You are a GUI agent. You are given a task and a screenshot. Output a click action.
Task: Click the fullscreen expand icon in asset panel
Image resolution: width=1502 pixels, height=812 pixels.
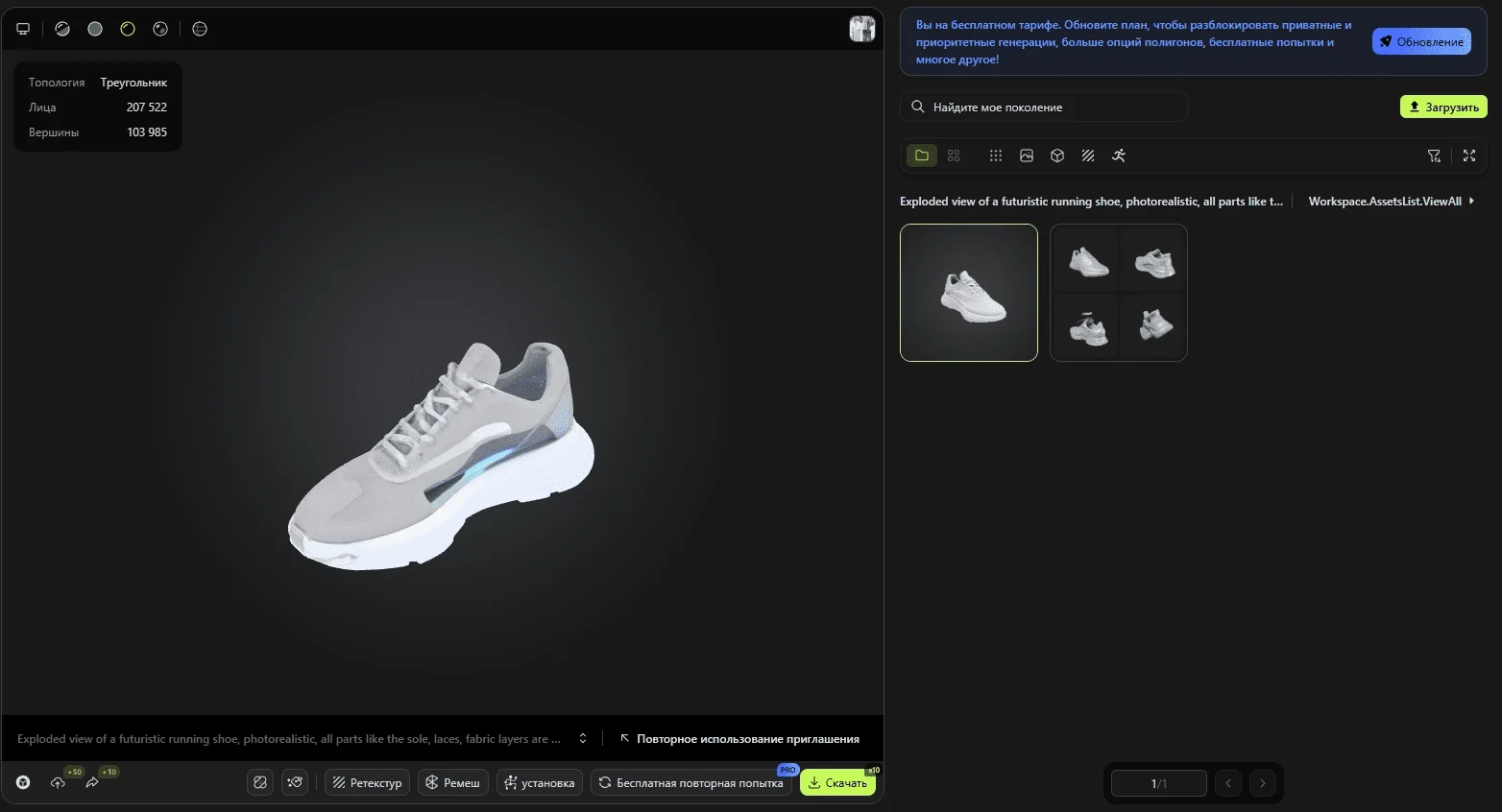coord(1469,155)
